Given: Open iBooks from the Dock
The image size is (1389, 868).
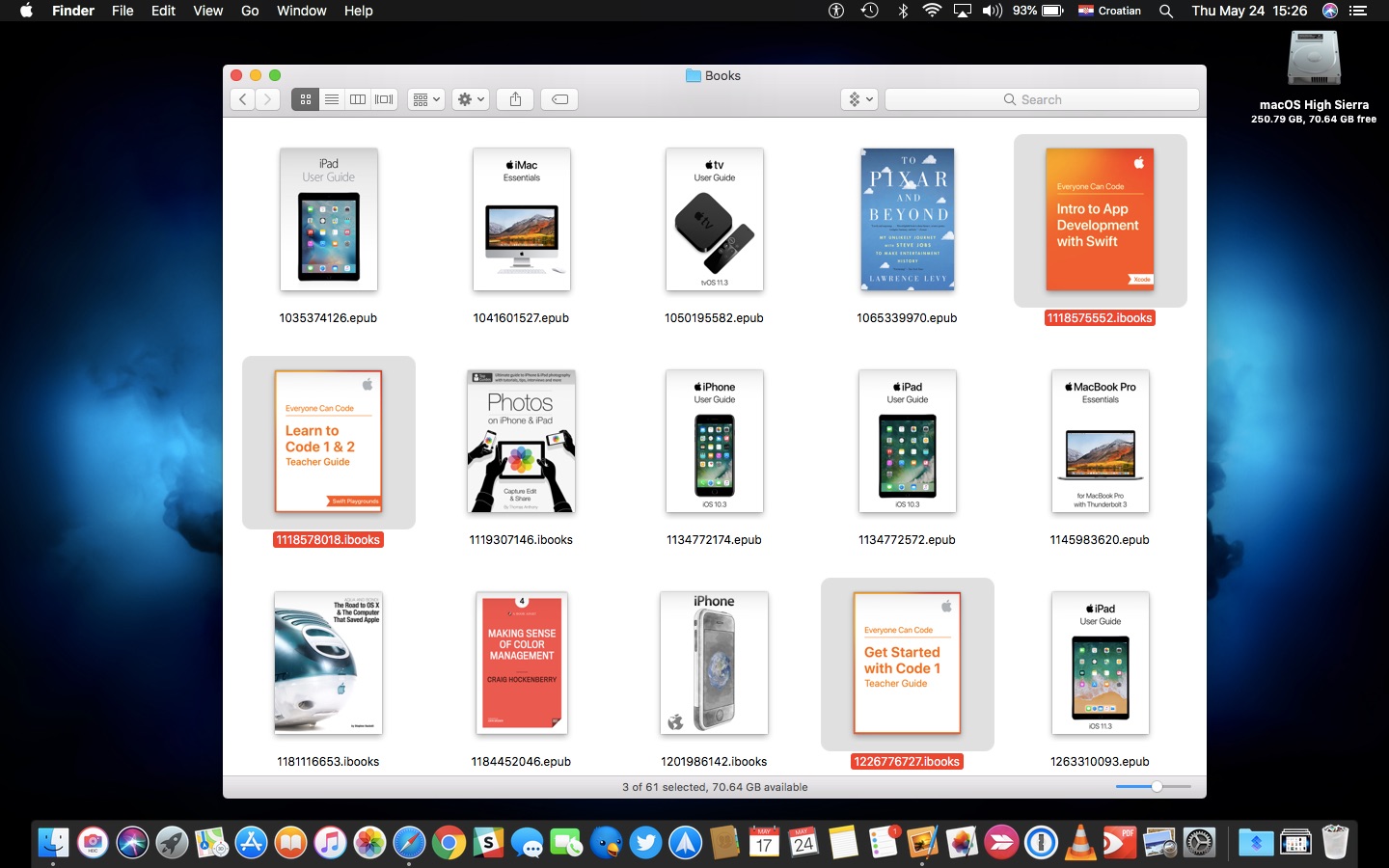Looking at the screenshot, I should coord(289,843).
